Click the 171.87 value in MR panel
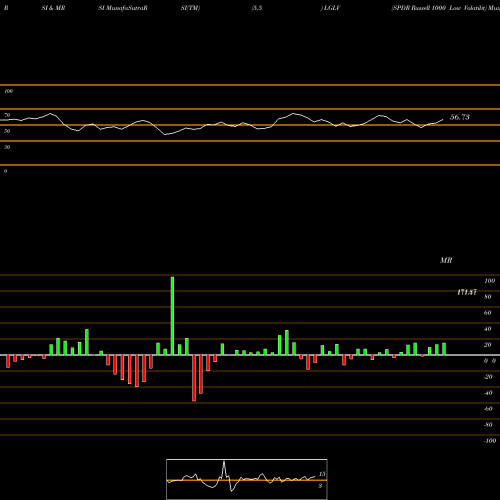This screenshot has width=500, height=500. pyautogui.click(x=467, y=292)
